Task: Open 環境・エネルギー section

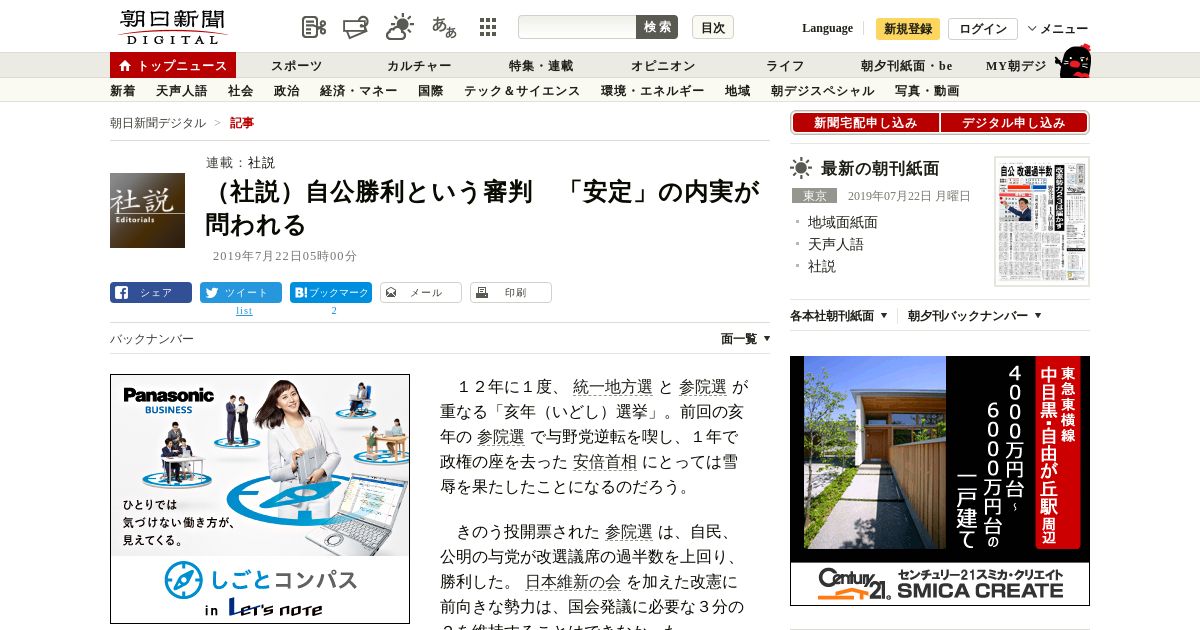Action: click(x=652, y=91)
